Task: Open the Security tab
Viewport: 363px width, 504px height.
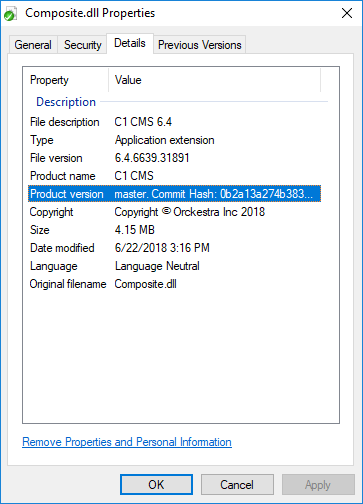Action: click(x=83, y=45)
